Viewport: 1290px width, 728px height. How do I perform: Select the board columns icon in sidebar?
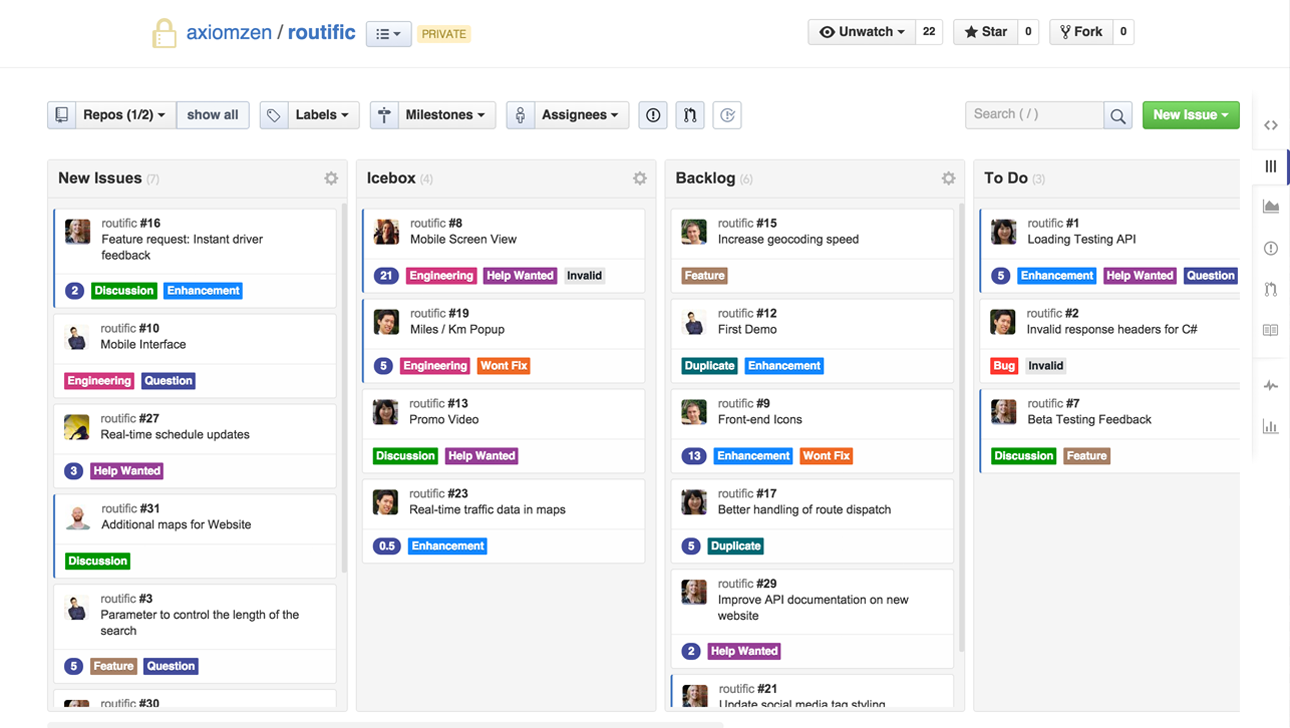pyautogui.click(x=1271, y=166)
